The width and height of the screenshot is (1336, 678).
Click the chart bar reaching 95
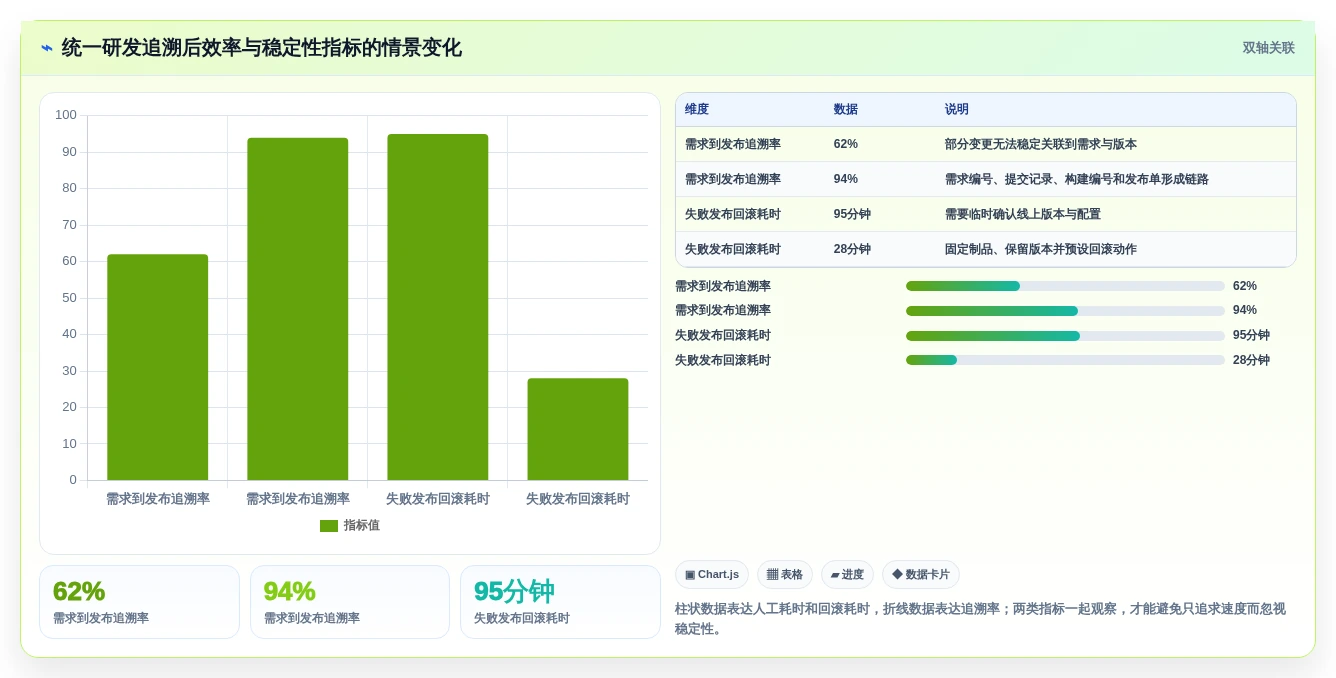pos(438,307)
